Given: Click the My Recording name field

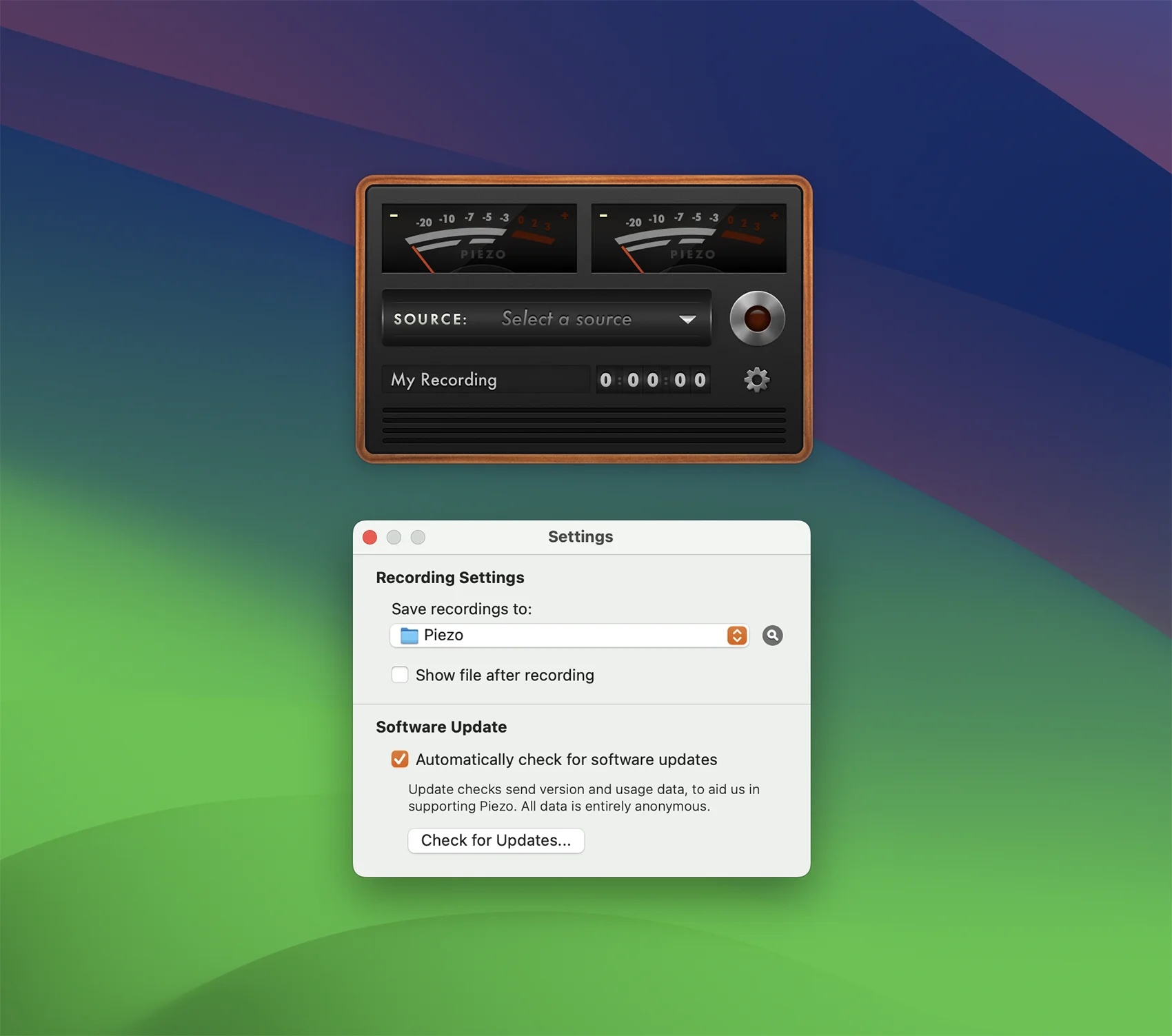Looking at the screenshot, I should pyautogui.click(x=486, y=380).
